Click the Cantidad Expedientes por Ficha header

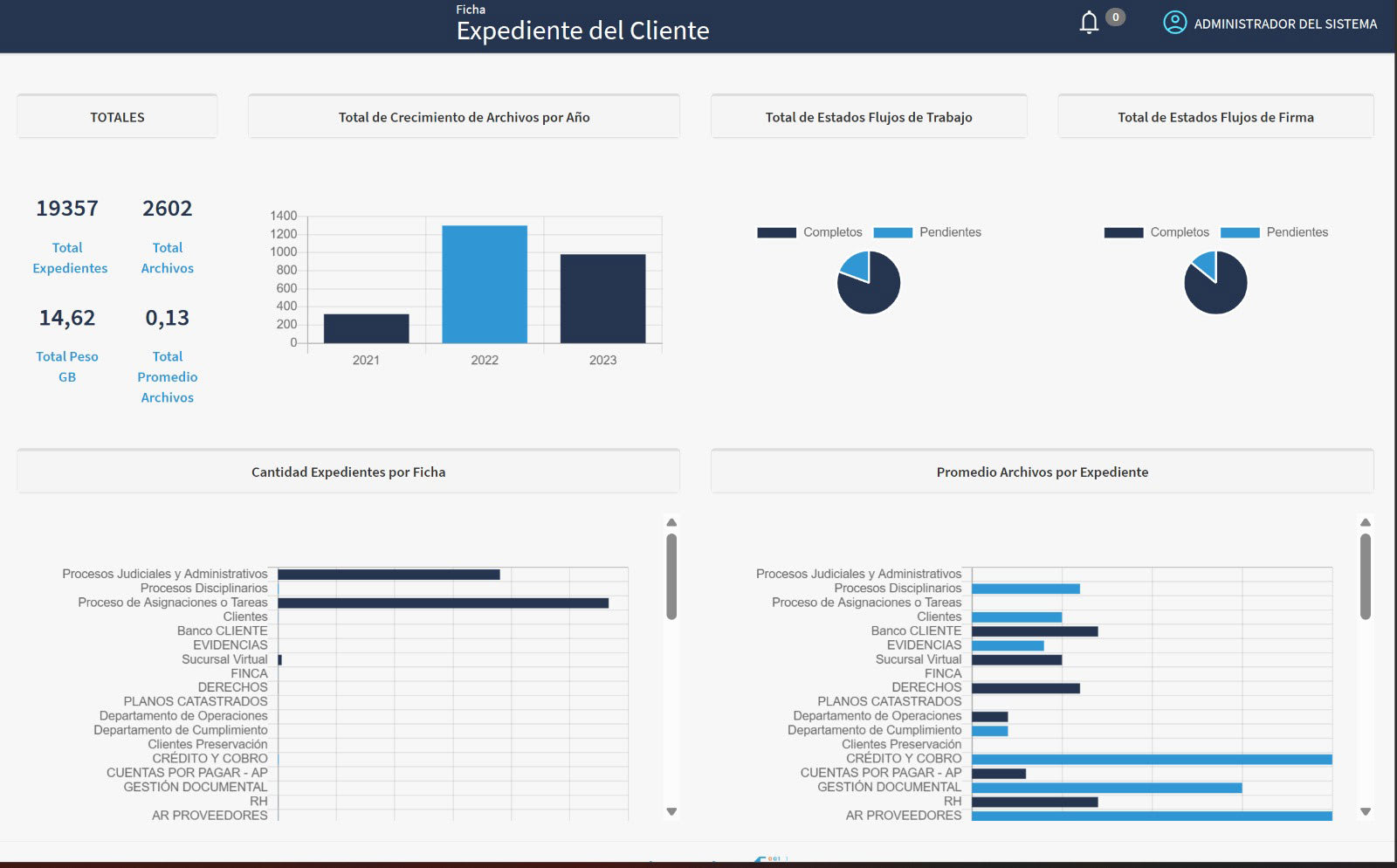348,472
